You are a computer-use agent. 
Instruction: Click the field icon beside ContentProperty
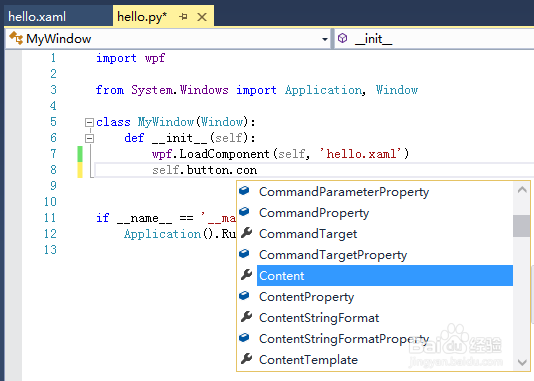[x=245, y=296]
